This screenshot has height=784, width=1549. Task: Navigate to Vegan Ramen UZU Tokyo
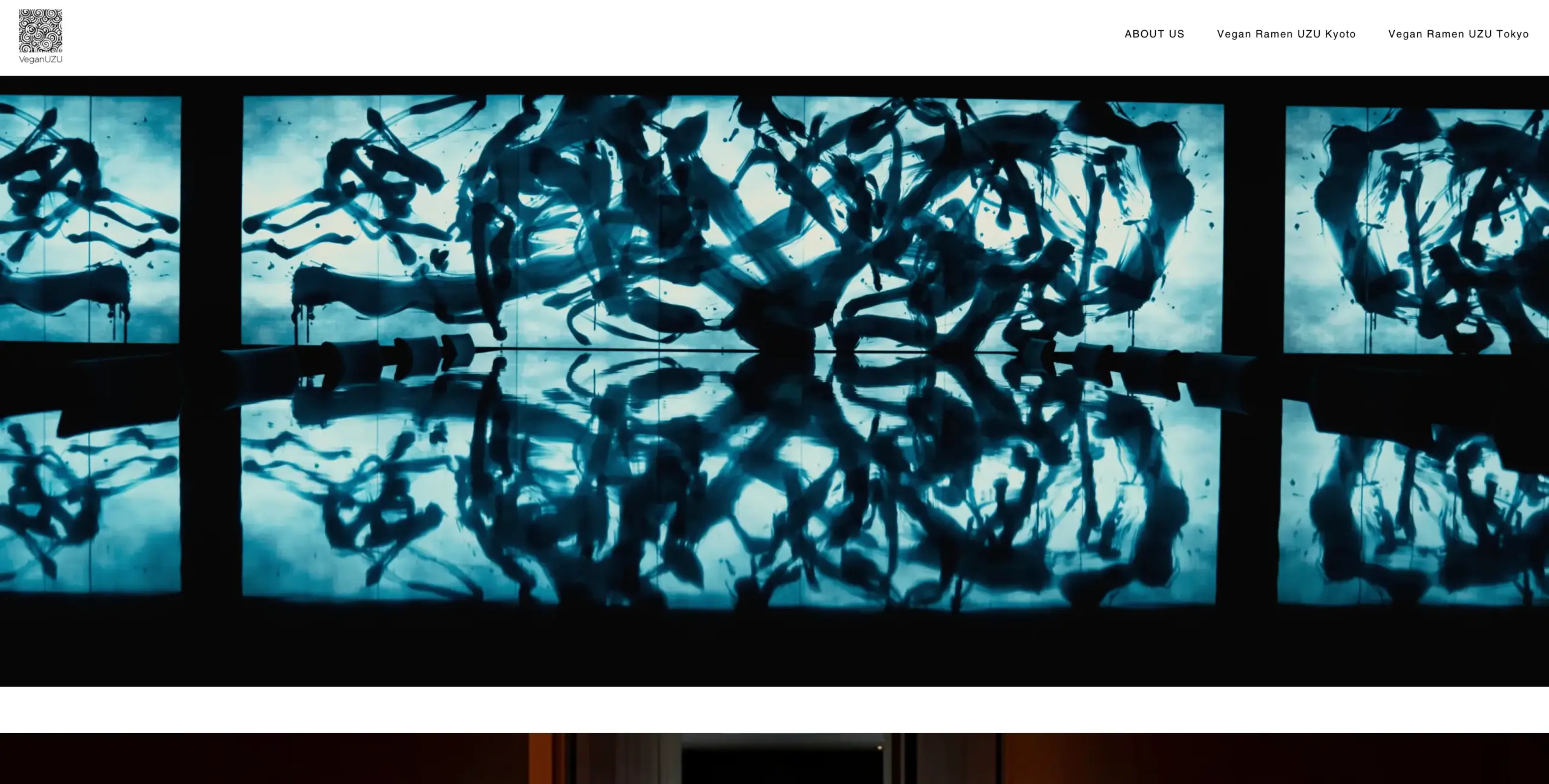(1458, 34)
